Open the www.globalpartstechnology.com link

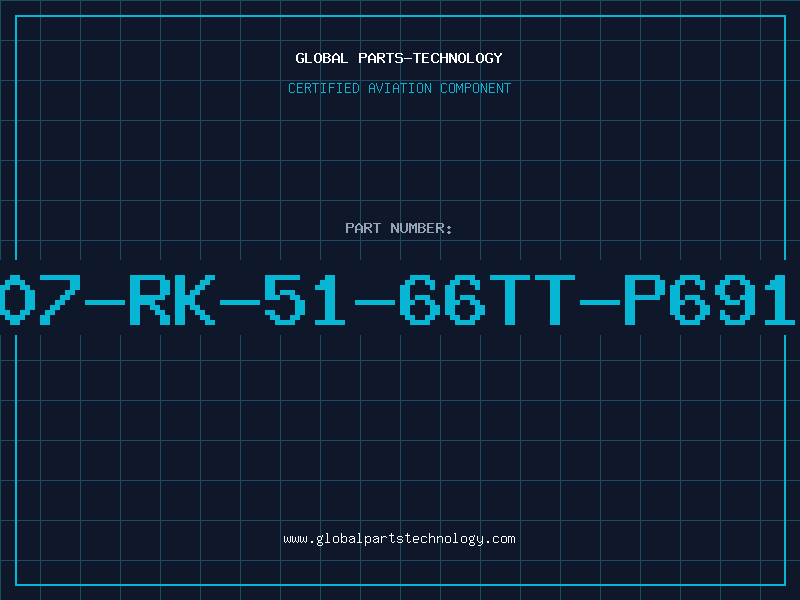[x=399, y=539]
